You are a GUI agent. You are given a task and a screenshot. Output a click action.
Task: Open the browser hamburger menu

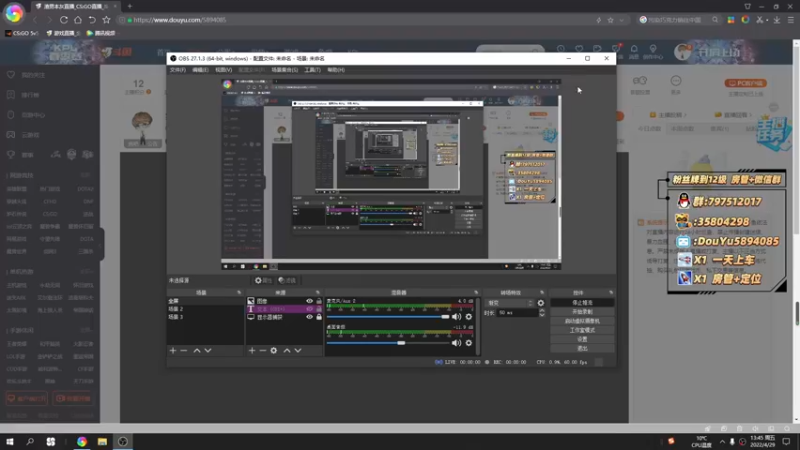[791, 20]
